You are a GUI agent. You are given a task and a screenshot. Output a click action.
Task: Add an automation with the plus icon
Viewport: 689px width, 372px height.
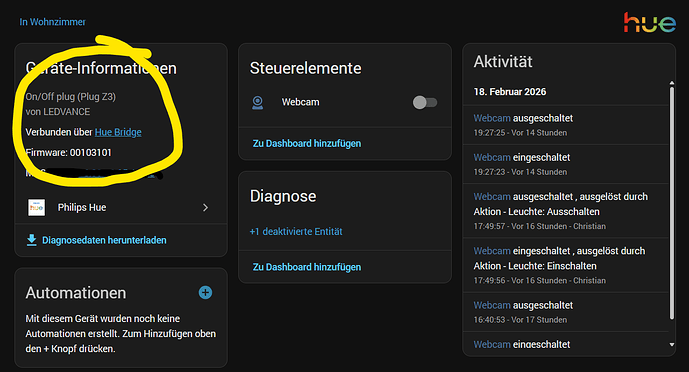point(205,293)
